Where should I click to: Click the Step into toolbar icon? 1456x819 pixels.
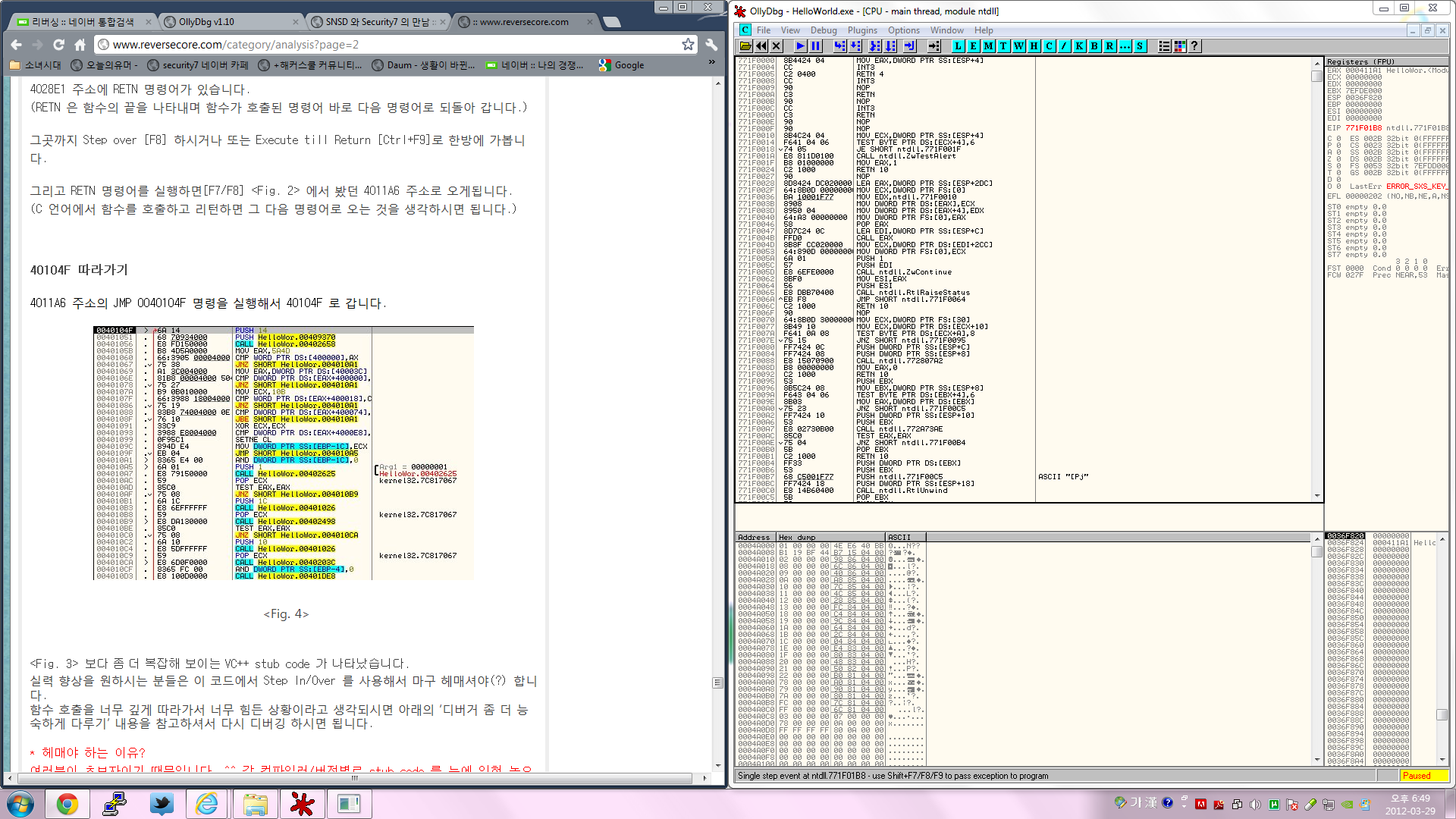point(839,46)
